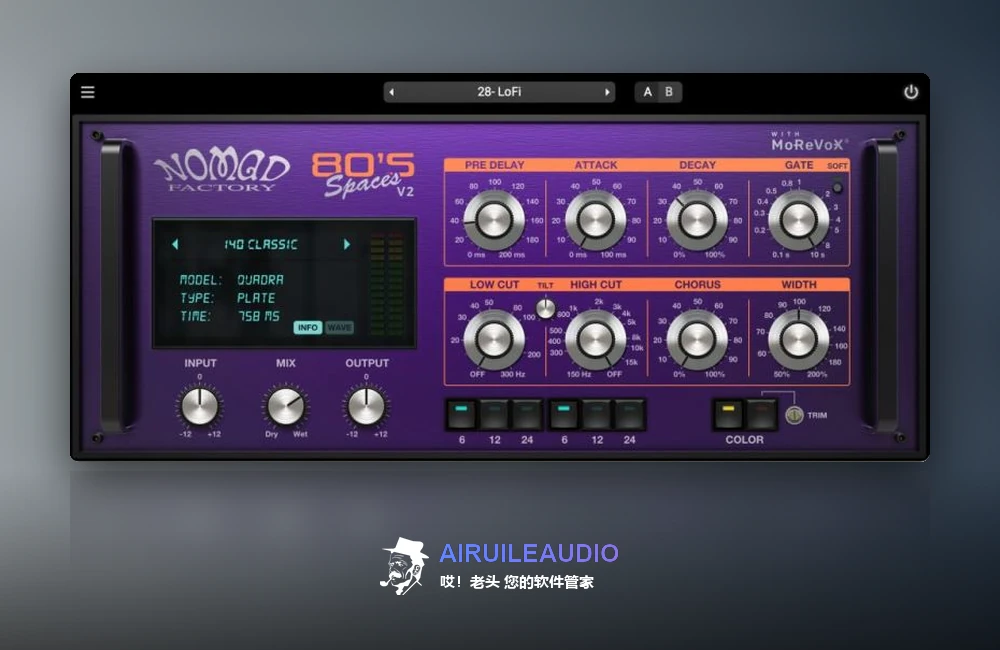Viewport: 1000px width, 650px height.
Task: Enable high cut 12 dB slope button
Action: (597, 415)
